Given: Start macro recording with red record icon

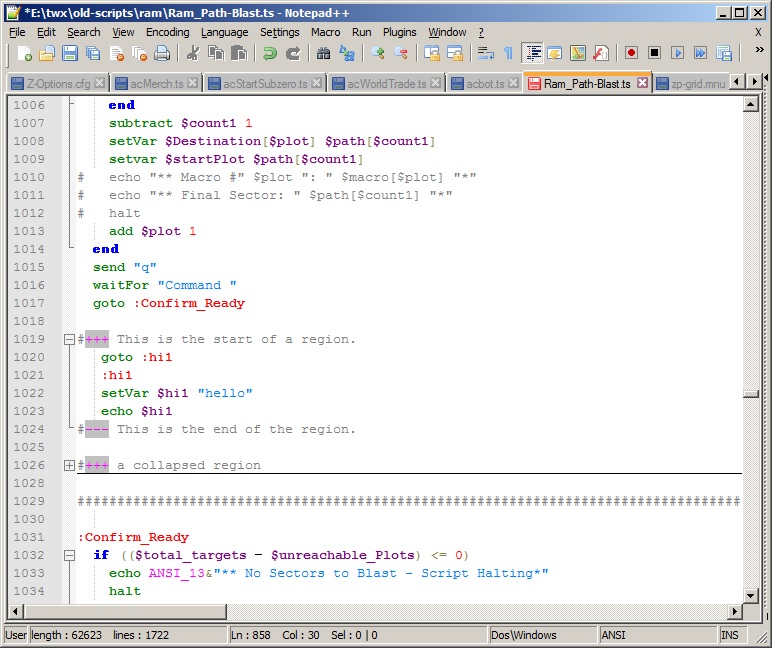Looking at the screenshot, I should tap(631, 53).
